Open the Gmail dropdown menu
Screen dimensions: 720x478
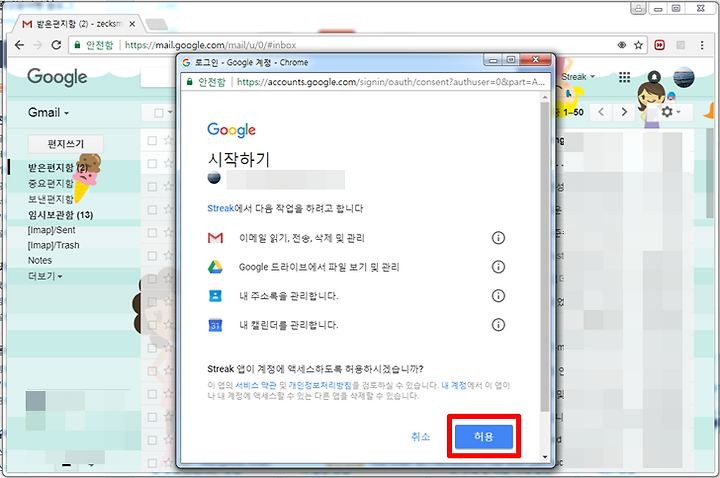tap(48, 112)
